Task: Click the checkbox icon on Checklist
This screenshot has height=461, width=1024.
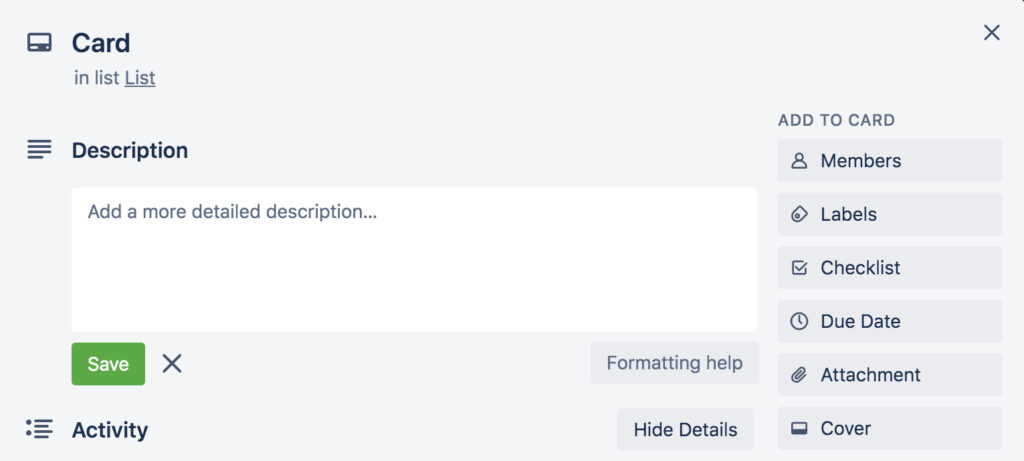Action: click(799, 268)
